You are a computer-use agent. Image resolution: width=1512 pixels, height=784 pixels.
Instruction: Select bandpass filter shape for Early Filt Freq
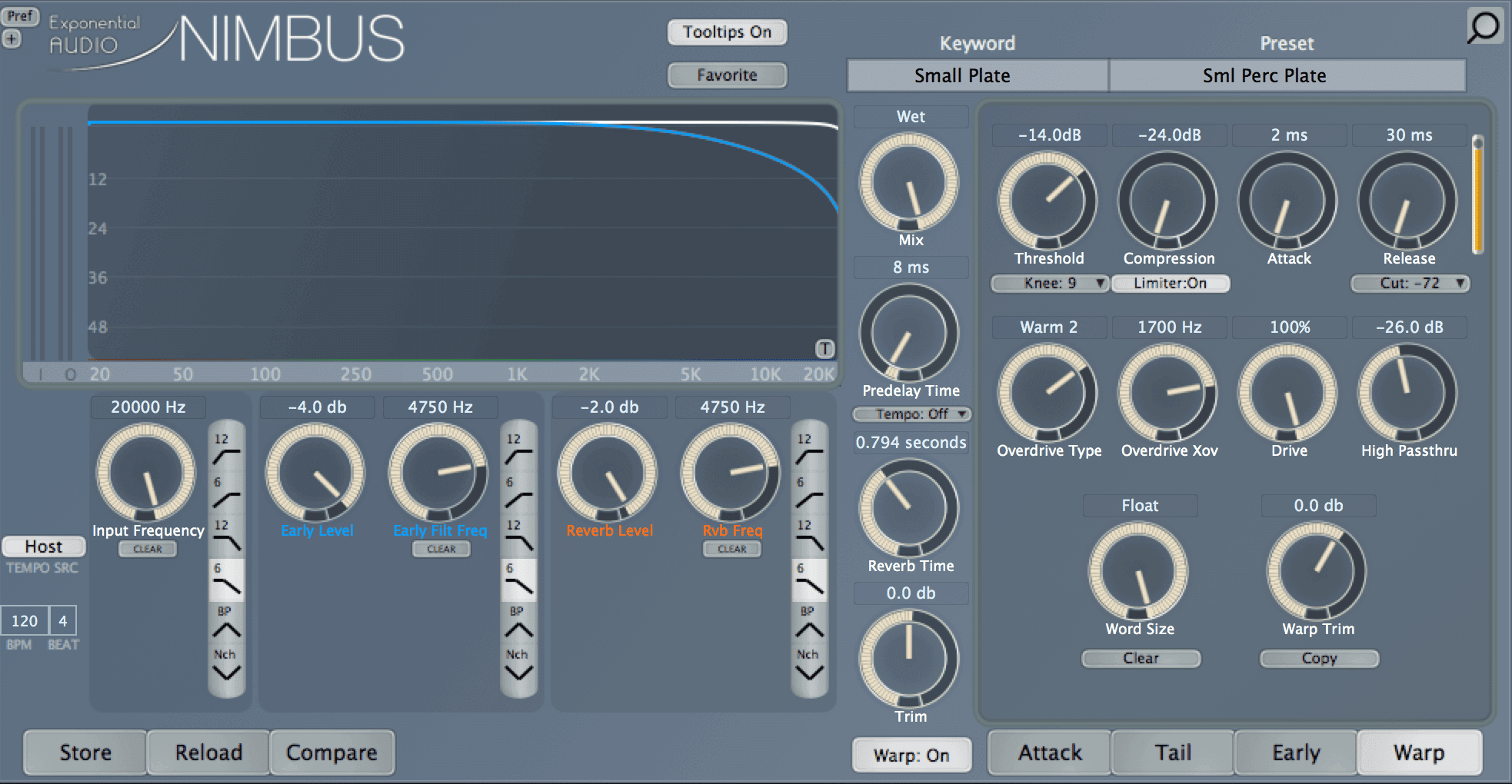[518, 623]
